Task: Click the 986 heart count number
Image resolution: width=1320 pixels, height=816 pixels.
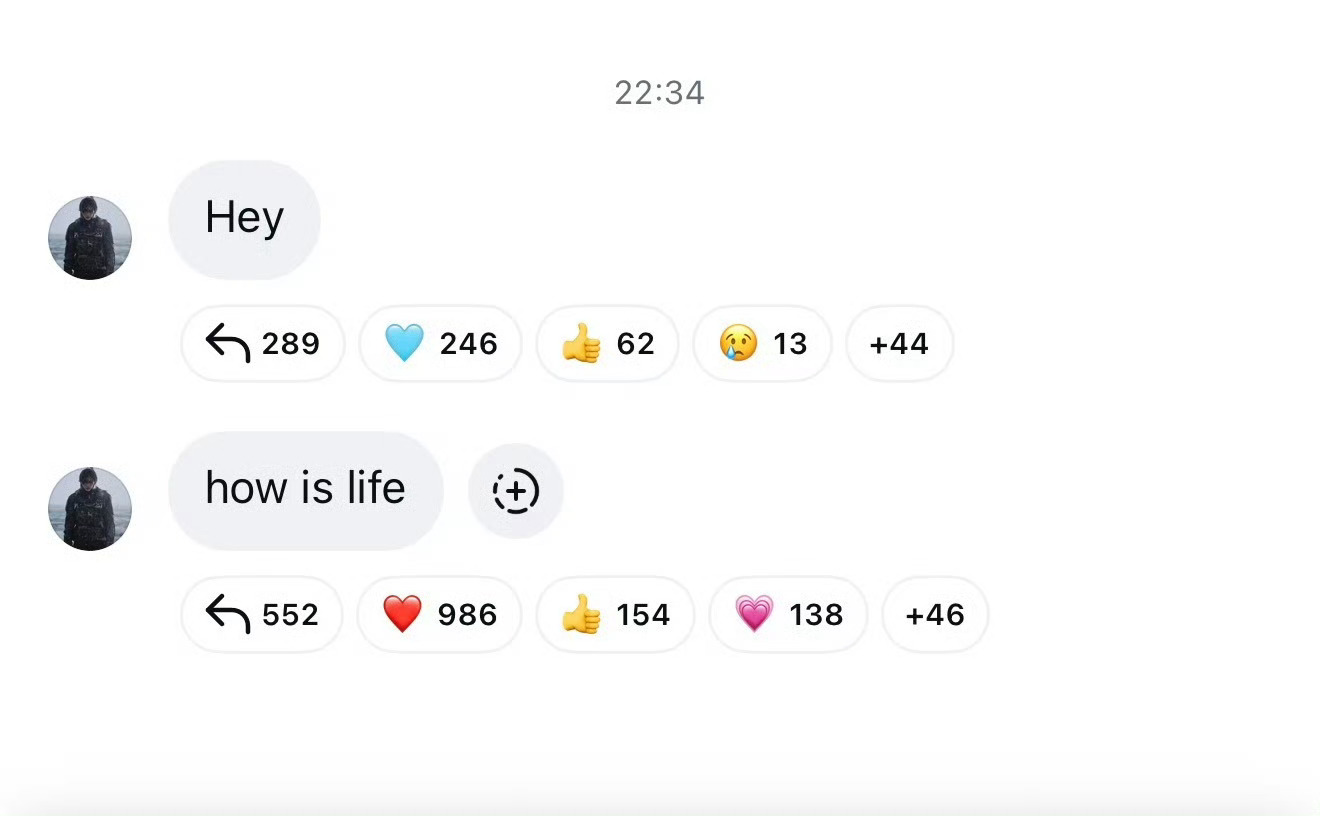Action: pos(467,614)
